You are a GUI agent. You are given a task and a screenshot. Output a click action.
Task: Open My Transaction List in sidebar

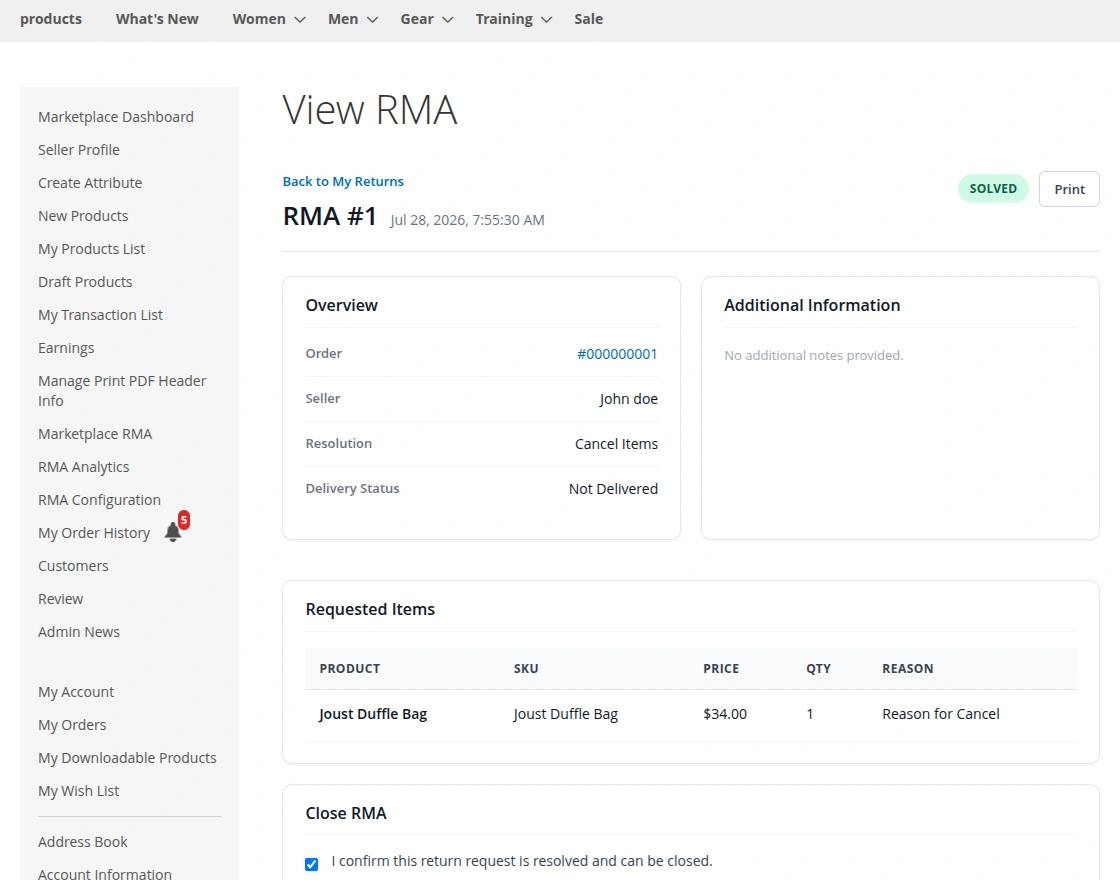point(100,315)
